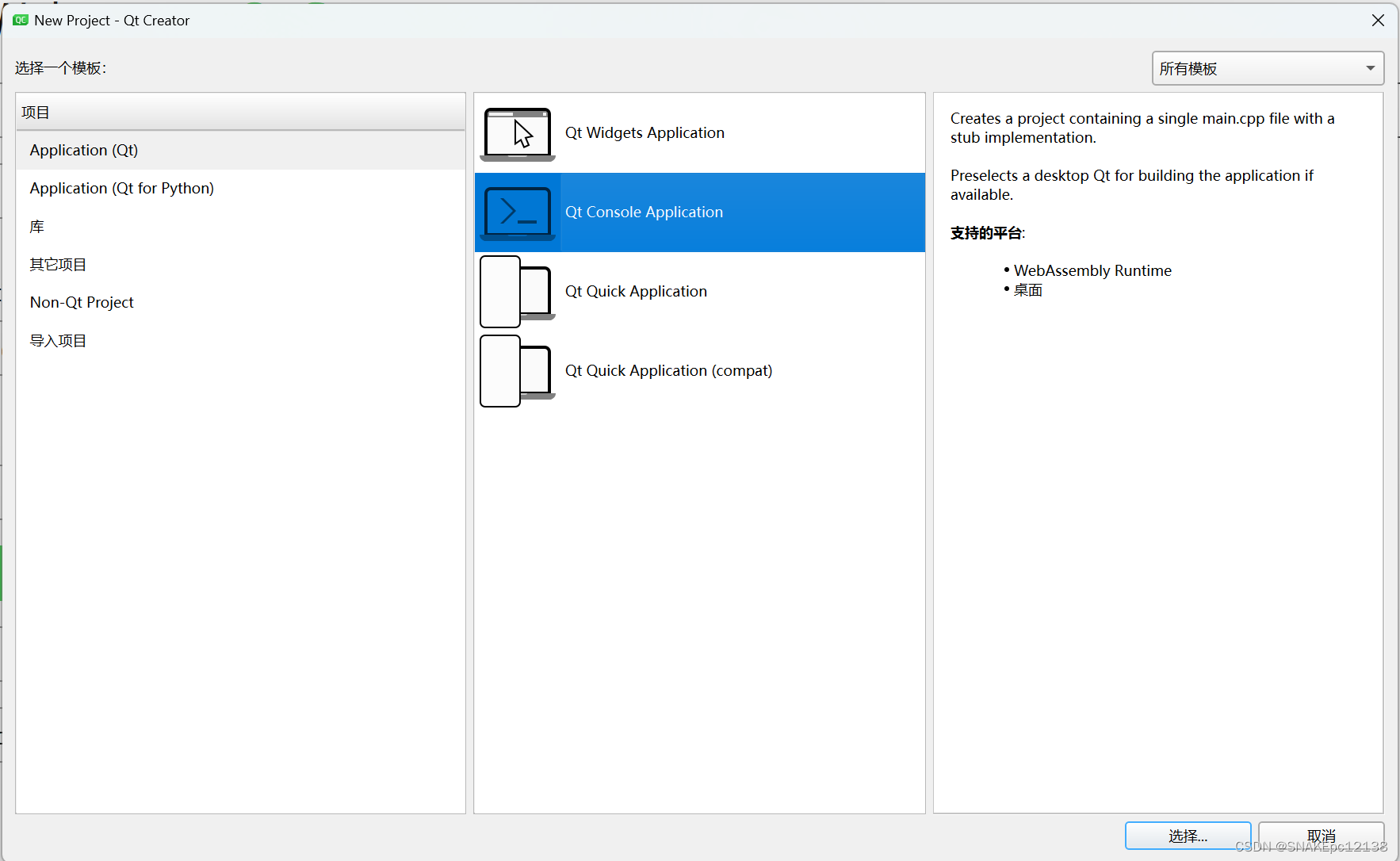Click the Qt Quick Application (compat) label
This screenshot has width=1400, height=861.
668,370
